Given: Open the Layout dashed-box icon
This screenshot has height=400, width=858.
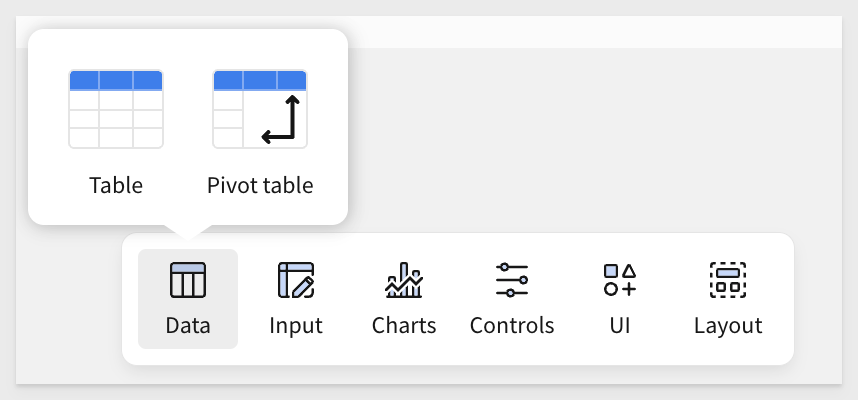Looking at the screenshot, I should [x=728, y=280].
